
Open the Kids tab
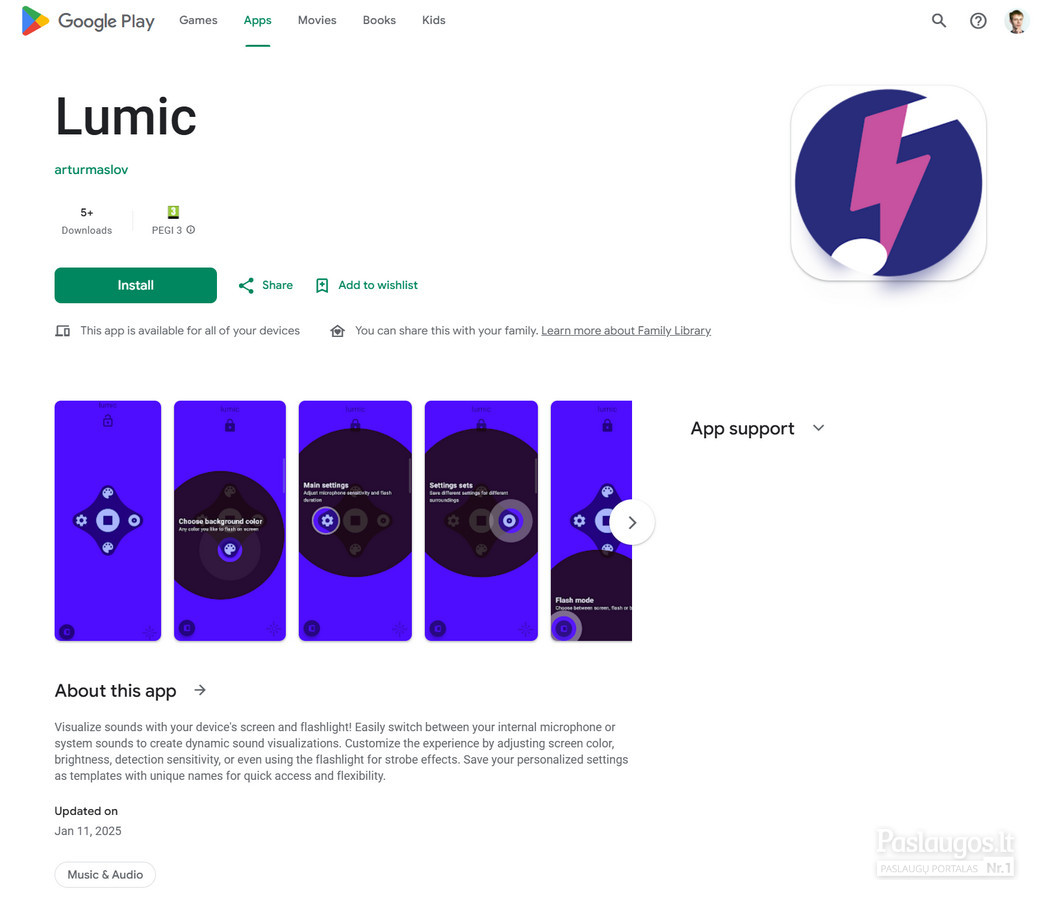click(434, 21)
